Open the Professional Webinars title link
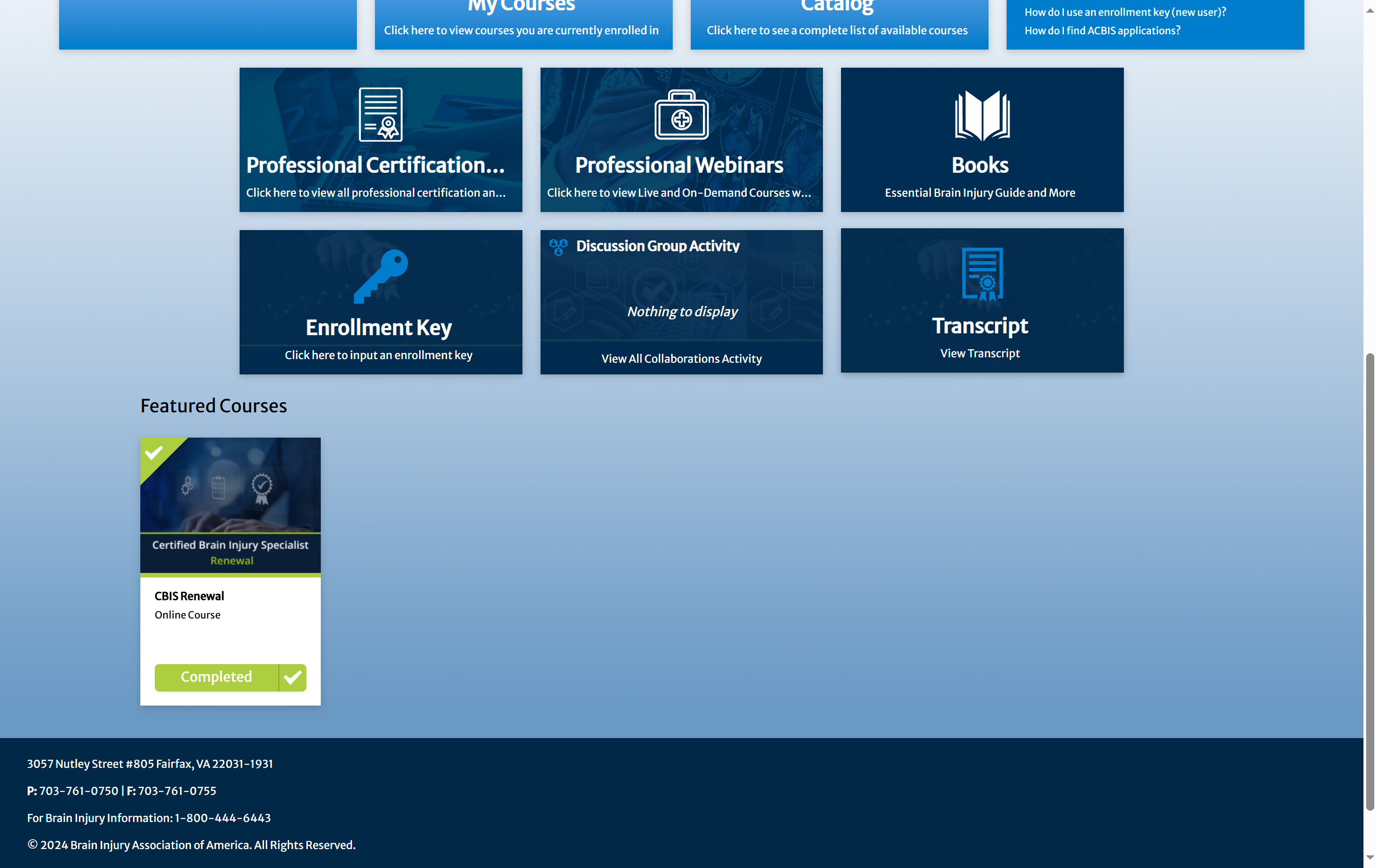This screenshot has height=868, width=1377. pyautogui.click(x=679, y=165)
